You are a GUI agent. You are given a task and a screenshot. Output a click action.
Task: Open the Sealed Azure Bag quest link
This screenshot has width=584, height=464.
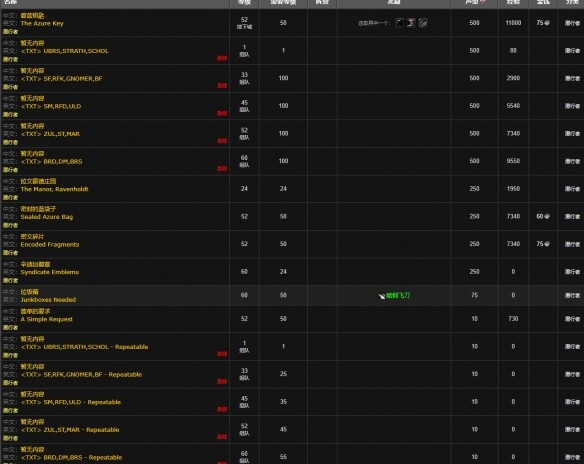click(47, 217)
